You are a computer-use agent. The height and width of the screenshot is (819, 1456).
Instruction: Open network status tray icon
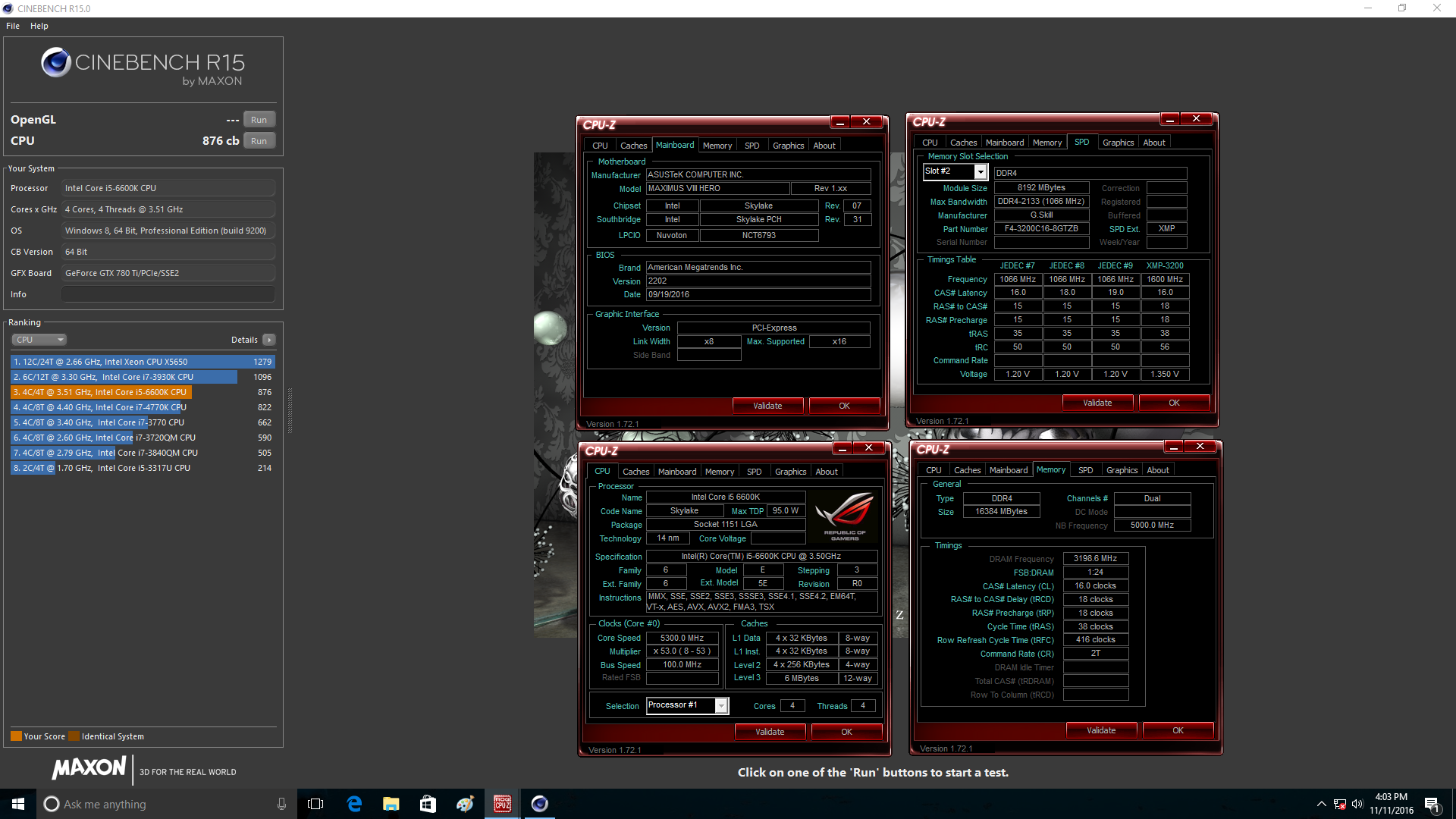coord(1340,804)
